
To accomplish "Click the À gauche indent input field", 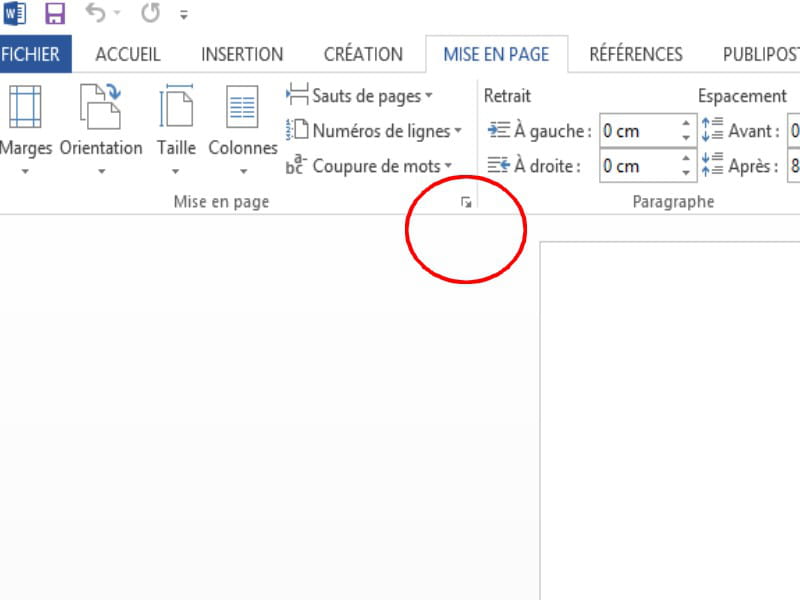I will point(638,131).
